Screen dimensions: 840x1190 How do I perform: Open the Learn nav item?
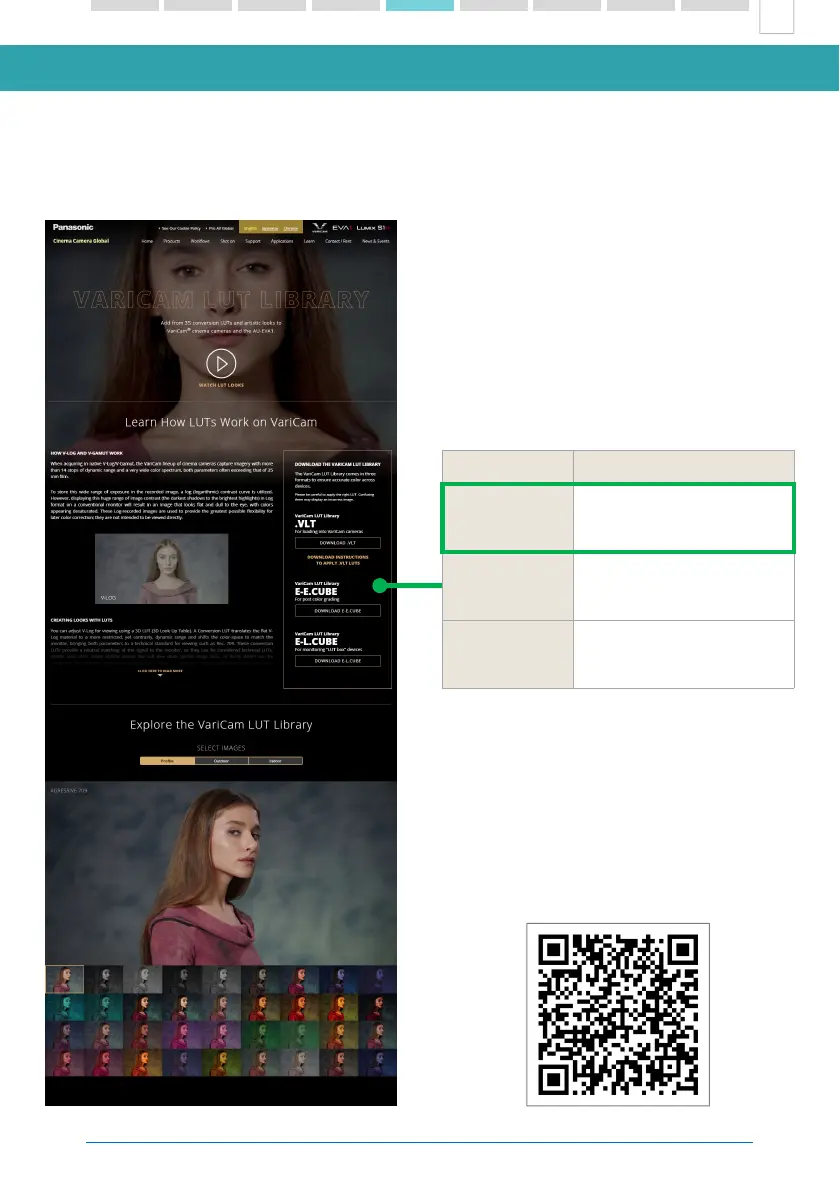pos(309,241)
